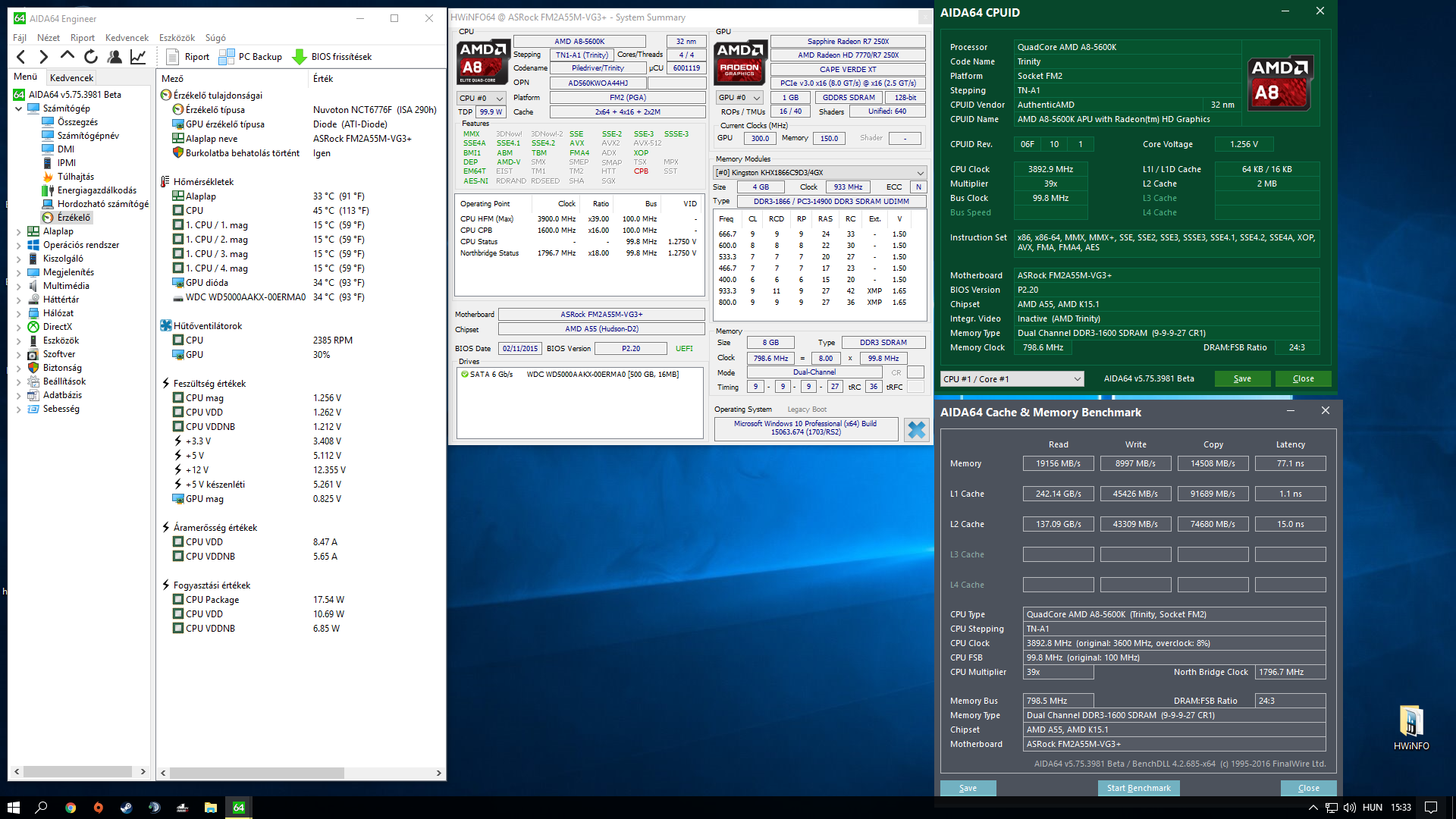Image resolution: width=1456 pixels, height=819 pixels.
Task: Click Close in AIDA64 CPUID window
Action: (1303, 379)
